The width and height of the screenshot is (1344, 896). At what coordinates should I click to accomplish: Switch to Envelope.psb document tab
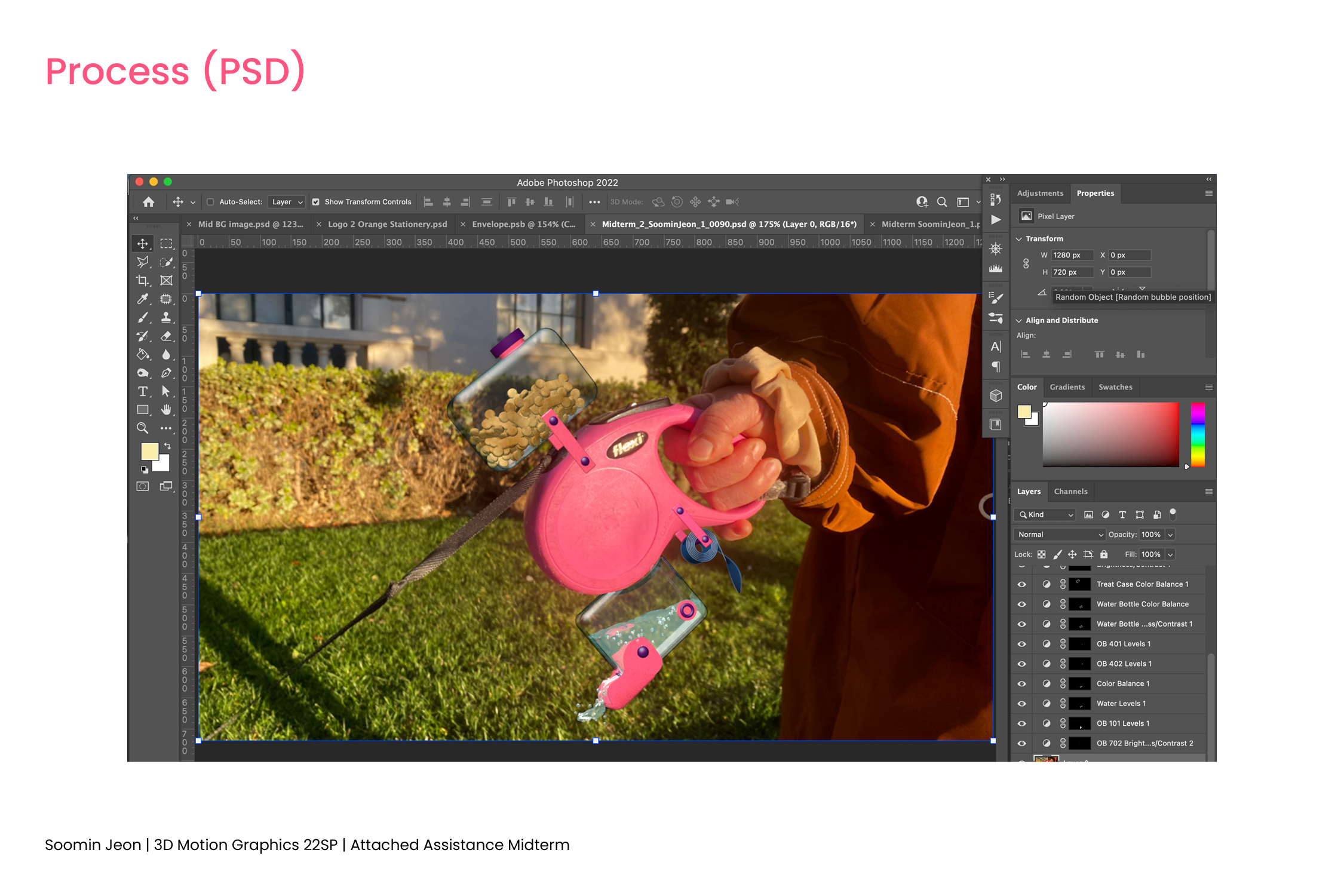(523, 224)
